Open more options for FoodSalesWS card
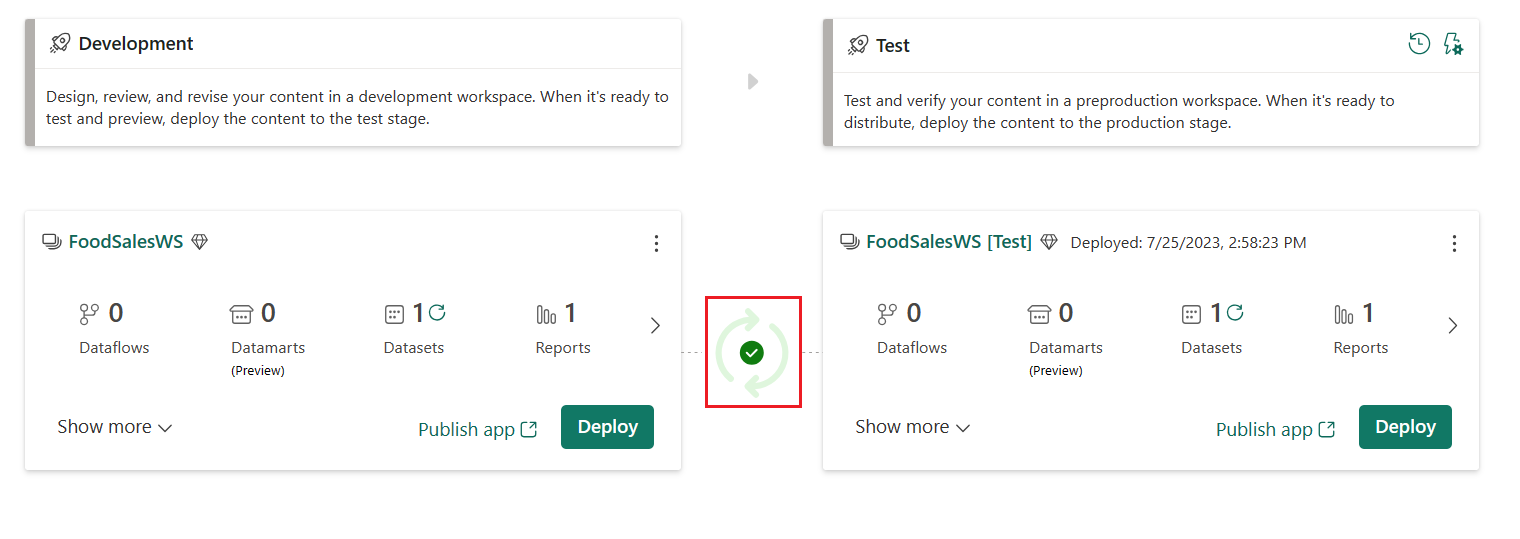The width and height of the screenshot is (1520, 539). pyautogui.click(x=656, y=243)
